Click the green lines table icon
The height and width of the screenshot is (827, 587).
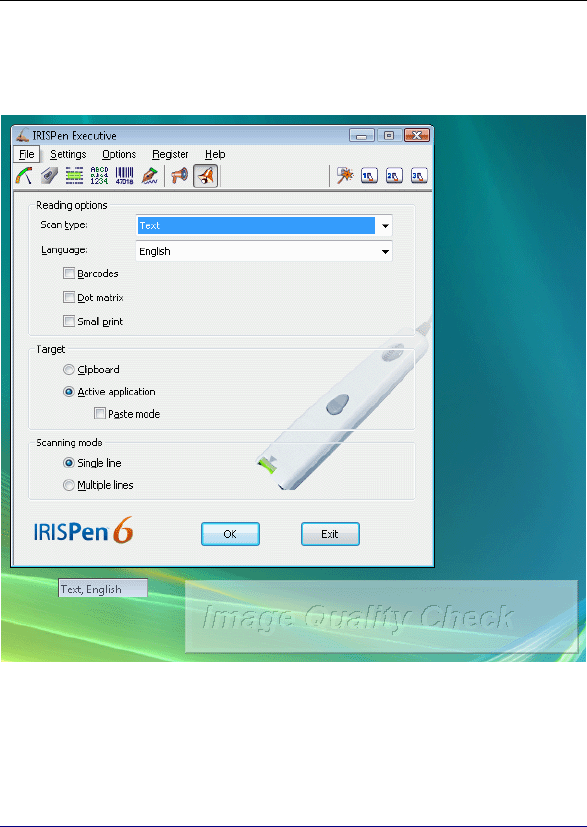[x=74, y=176]
